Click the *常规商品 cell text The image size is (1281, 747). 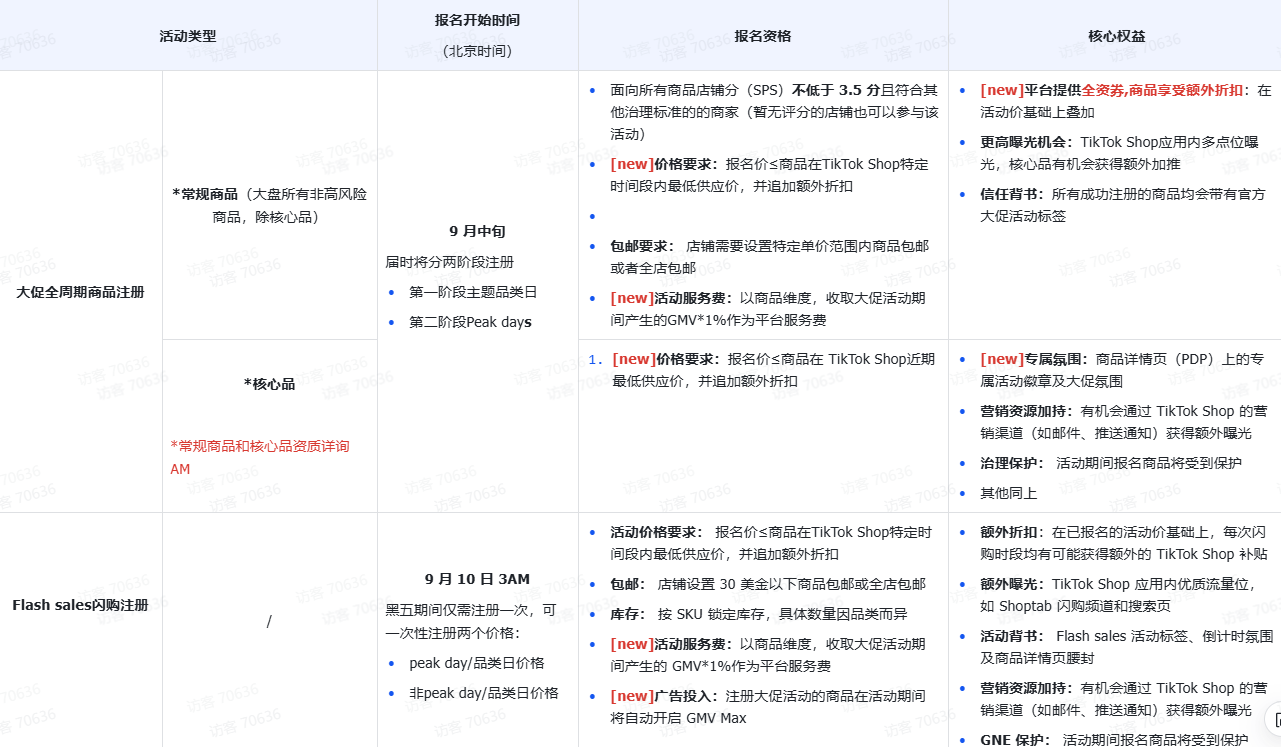[x=206, y=194]
